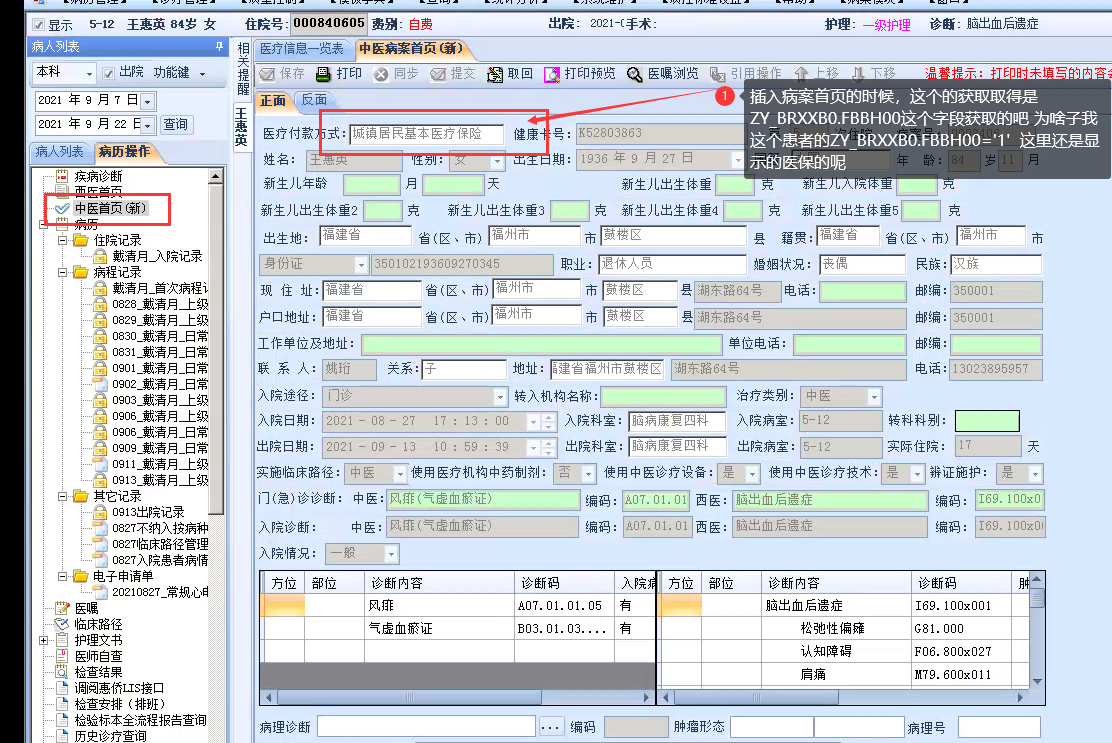Collapse the 电子申请单 folder
Screen dimensions: 1112x743
[x=62, y=576]
